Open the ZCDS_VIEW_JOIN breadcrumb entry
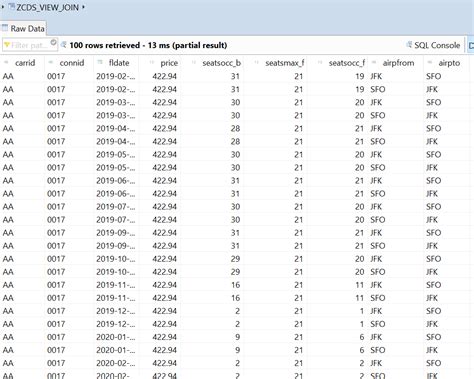This screenshot has width=474, height=379. coord(47,7)
